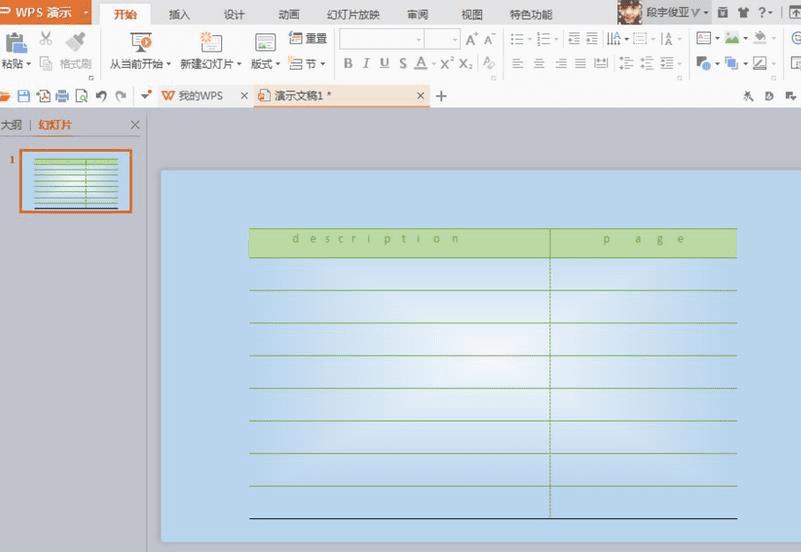Click the Cut scissors icon
Image resolution: width=801 pixels, height=552 pixels.
click(x=46, y=40)
